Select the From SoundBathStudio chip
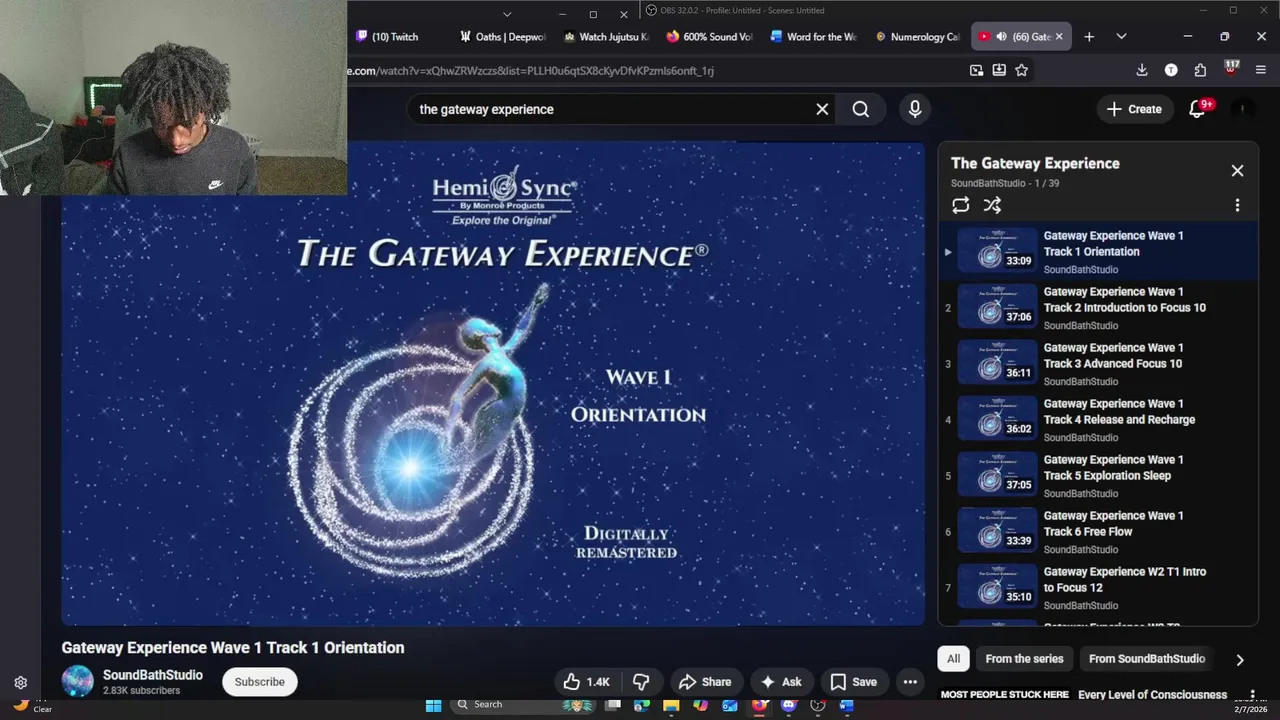Viewport: 1280px width, 720px height. [x=1147, y=659]
